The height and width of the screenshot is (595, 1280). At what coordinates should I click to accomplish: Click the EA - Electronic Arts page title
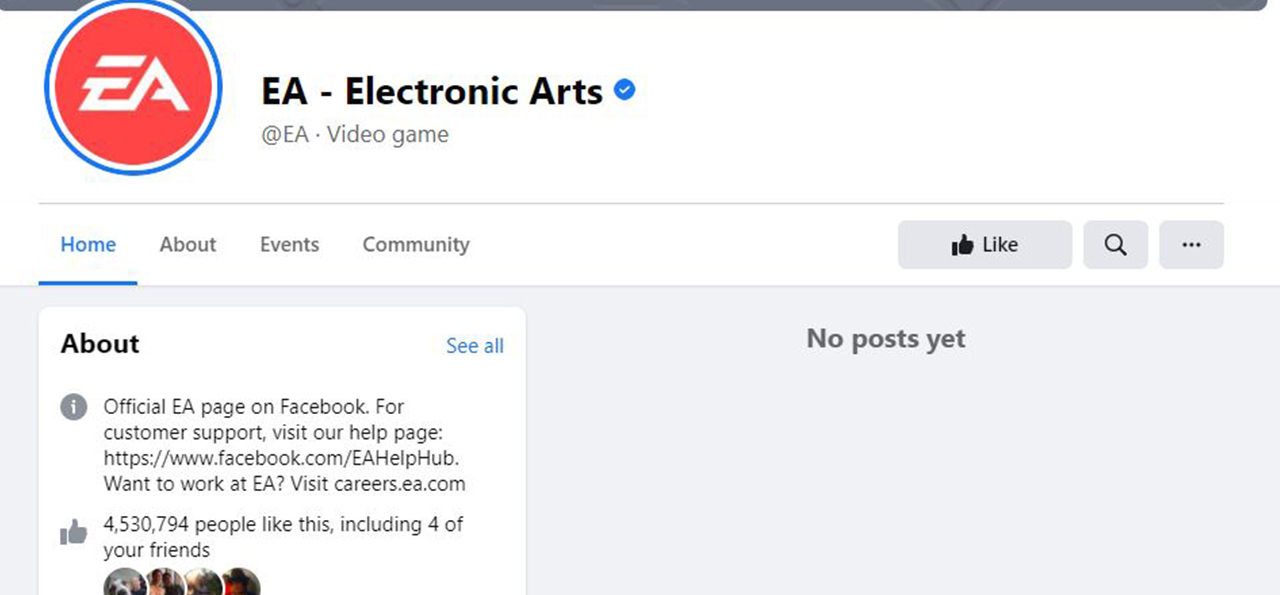[432, 92]
